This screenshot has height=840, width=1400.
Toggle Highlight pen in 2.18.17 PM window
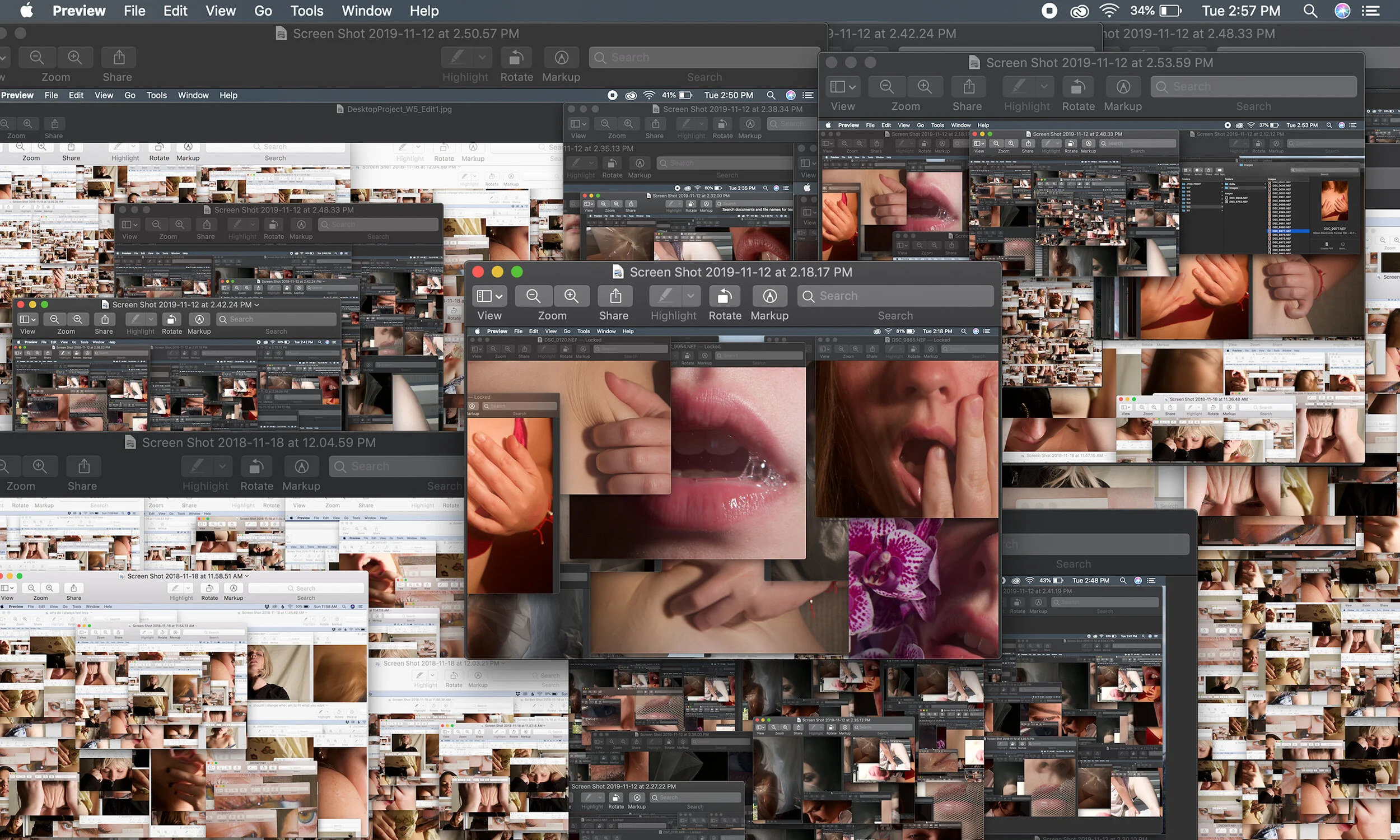[x=665, y=296]
